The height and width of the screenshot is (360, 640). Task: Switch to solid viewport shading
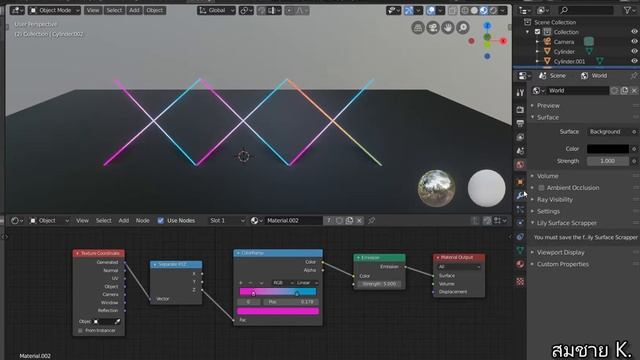[474, 11]
